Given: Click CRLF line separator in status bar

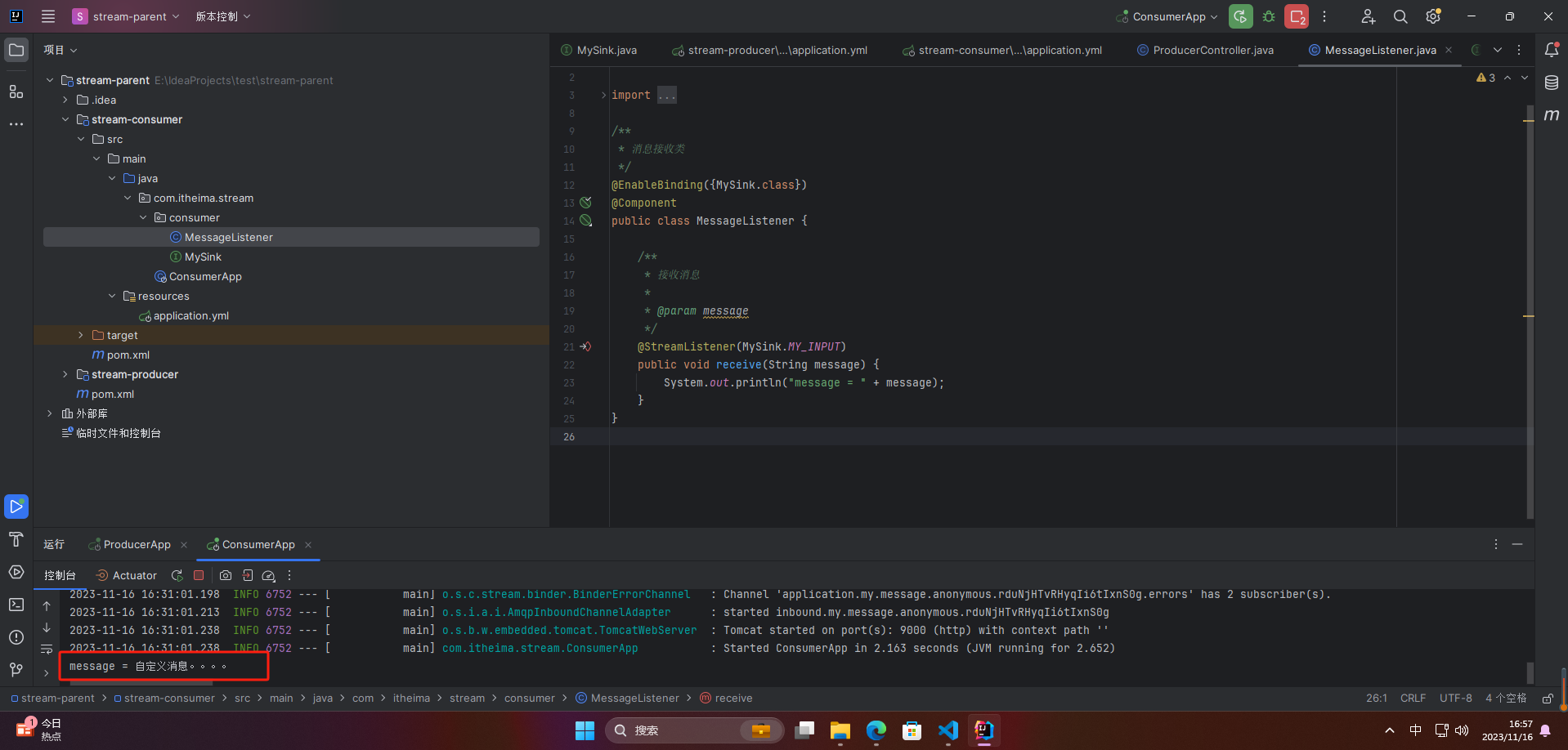Looking at the screenshot, I should [1413, 699].
